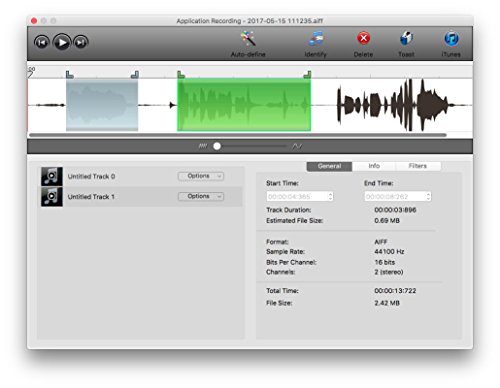Select the Untitled Track 0 row
Viewport: 500px width, 388px height.
(x=140, y=176)
